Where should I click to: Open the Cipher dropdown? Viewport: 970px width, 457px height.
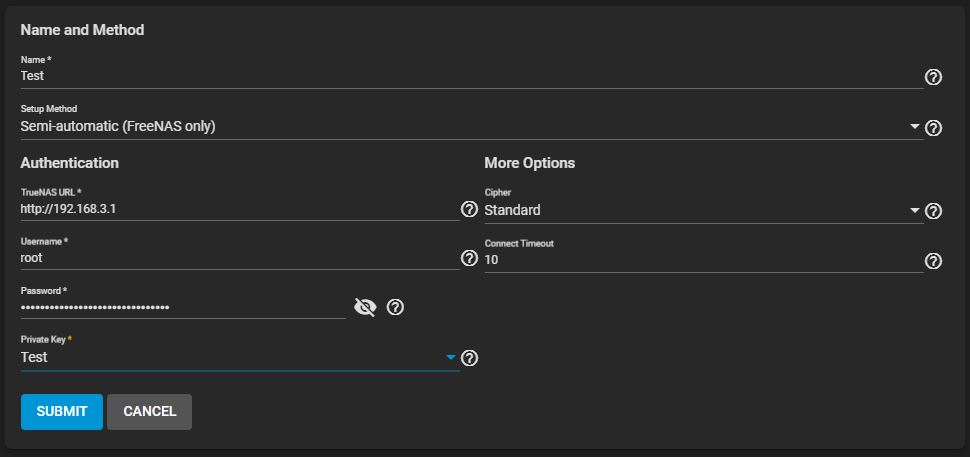tap(700, 211)
